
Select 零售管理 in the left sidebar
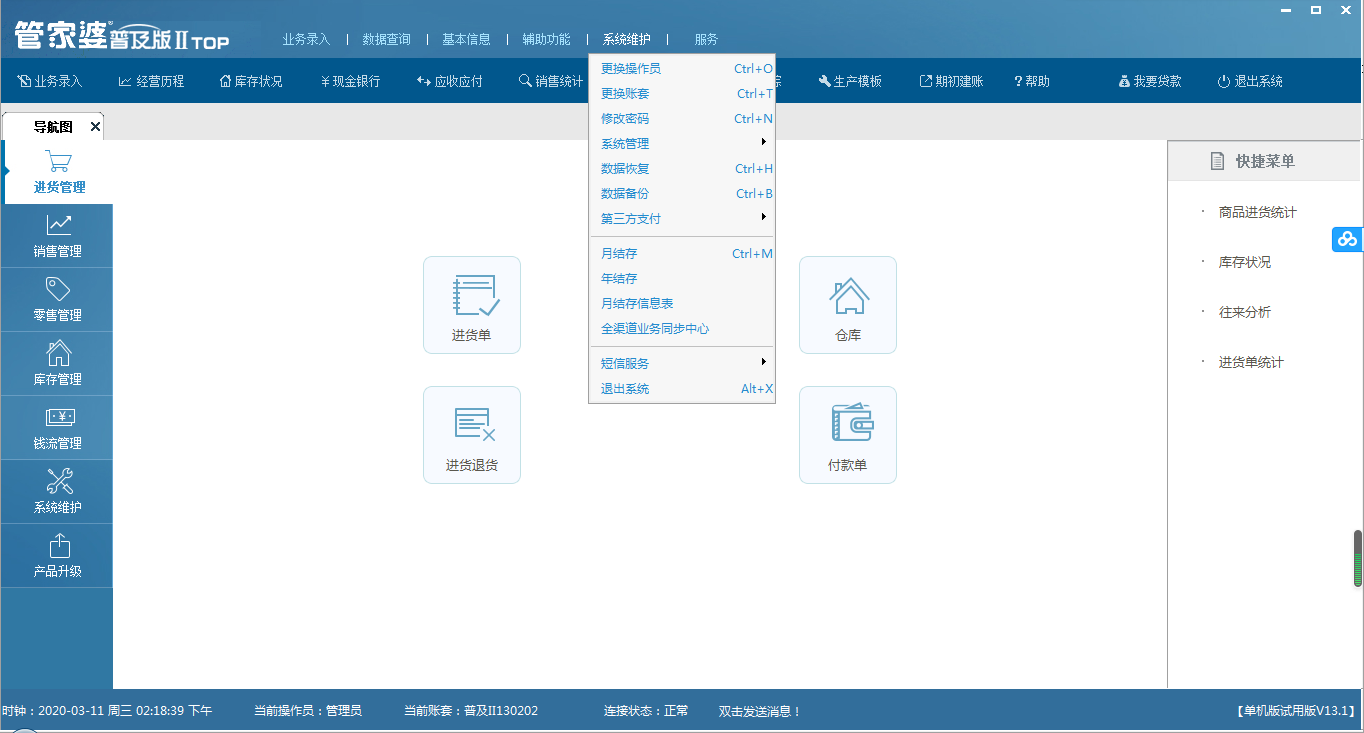57,300
